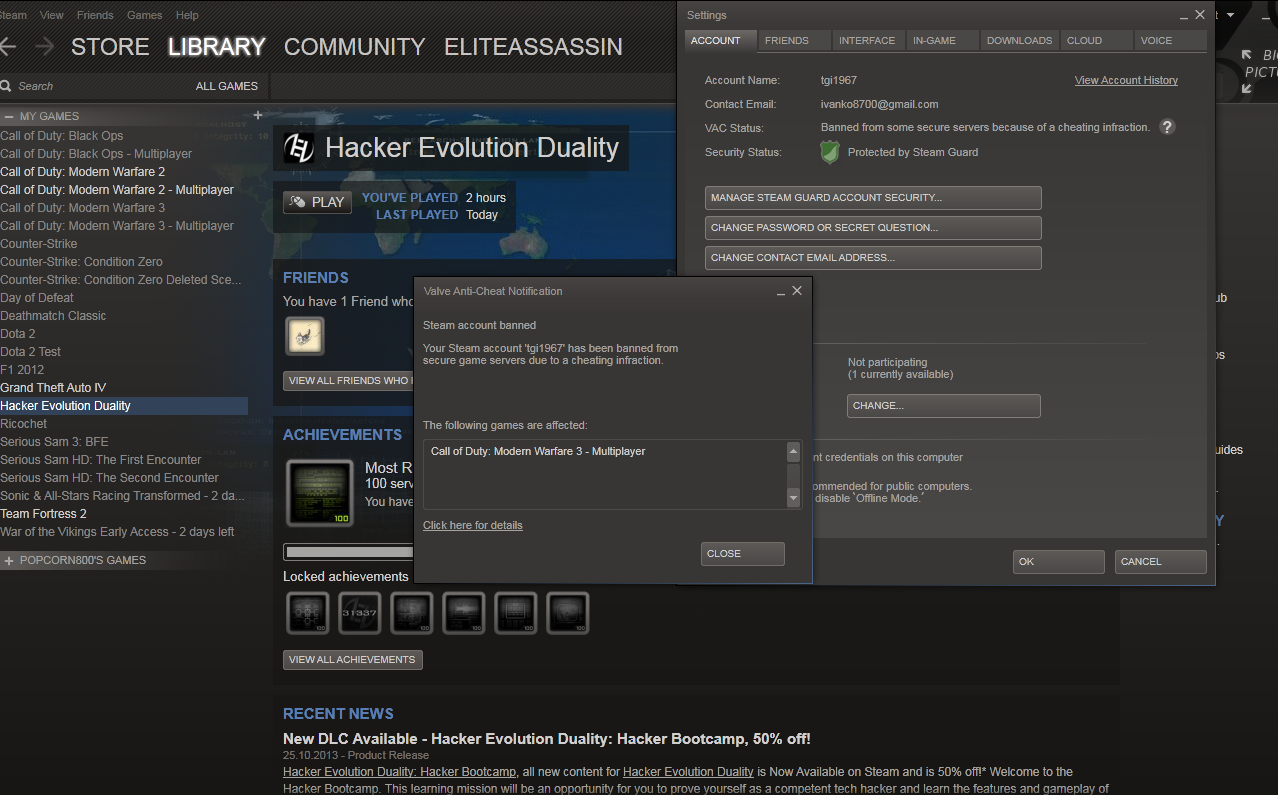Open the Friends menu
The image size is (1278, 795).
click(95, 15)
